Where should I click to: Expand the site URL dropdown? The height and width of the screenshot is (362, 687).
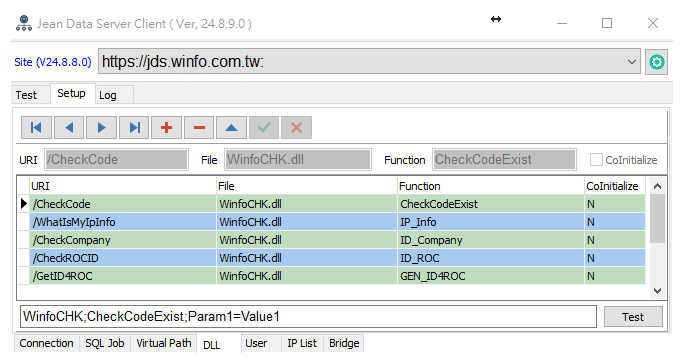coord(631,62)
